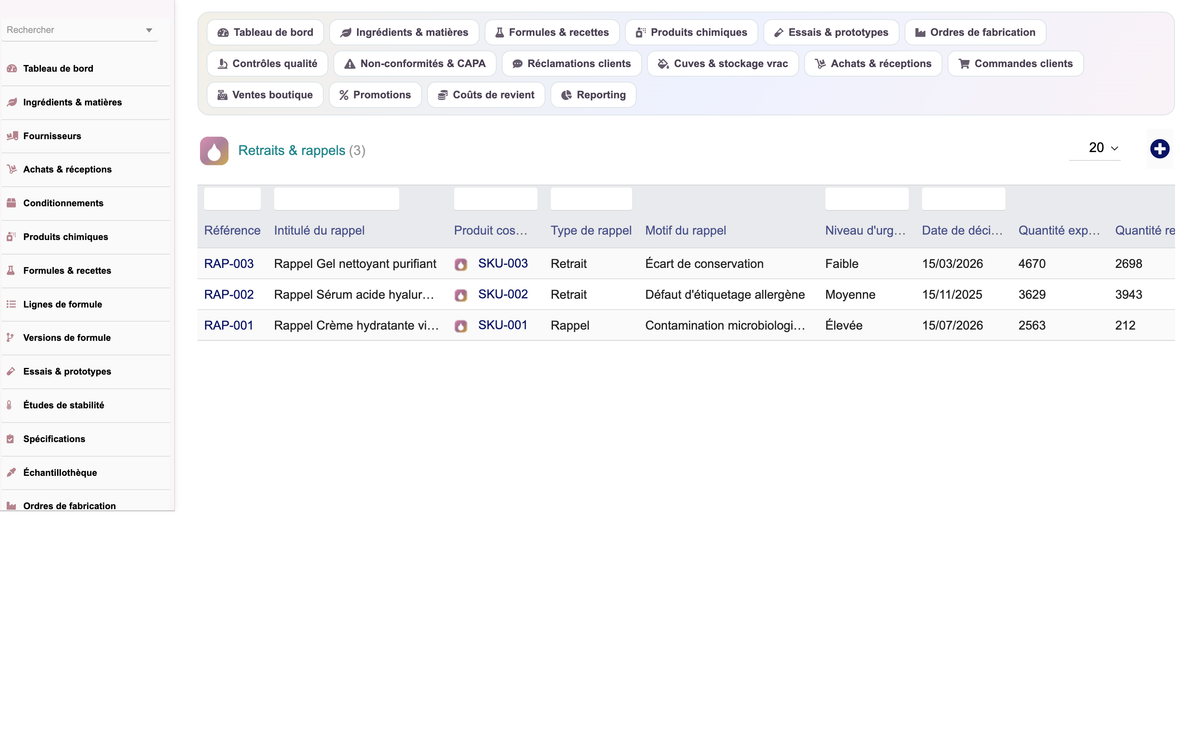
Task: Open the Coûts de revient tab
Action: pos(486,95)
